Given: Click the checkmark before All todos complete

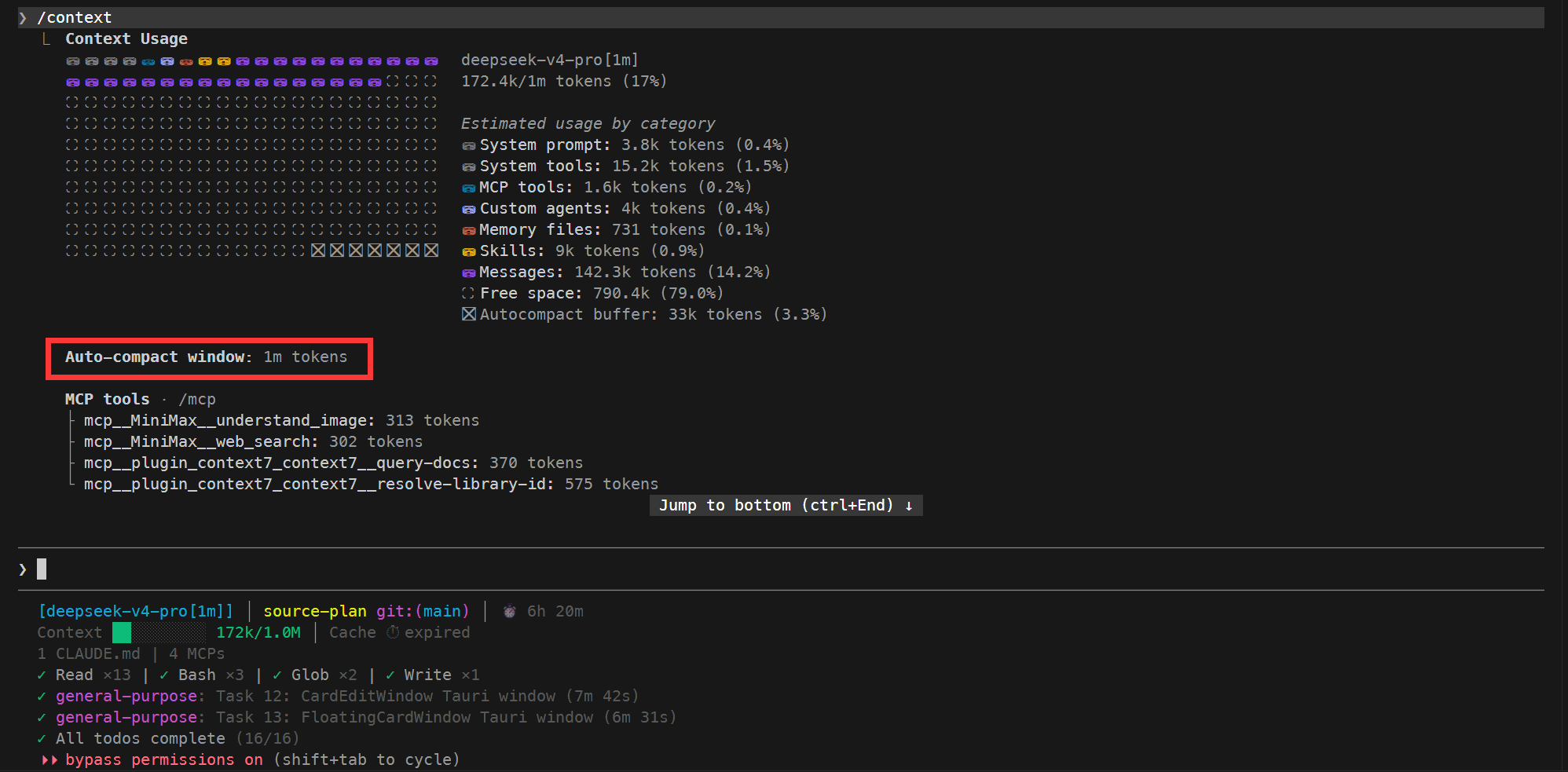Looking at the screenshot, I should [42, 739].
